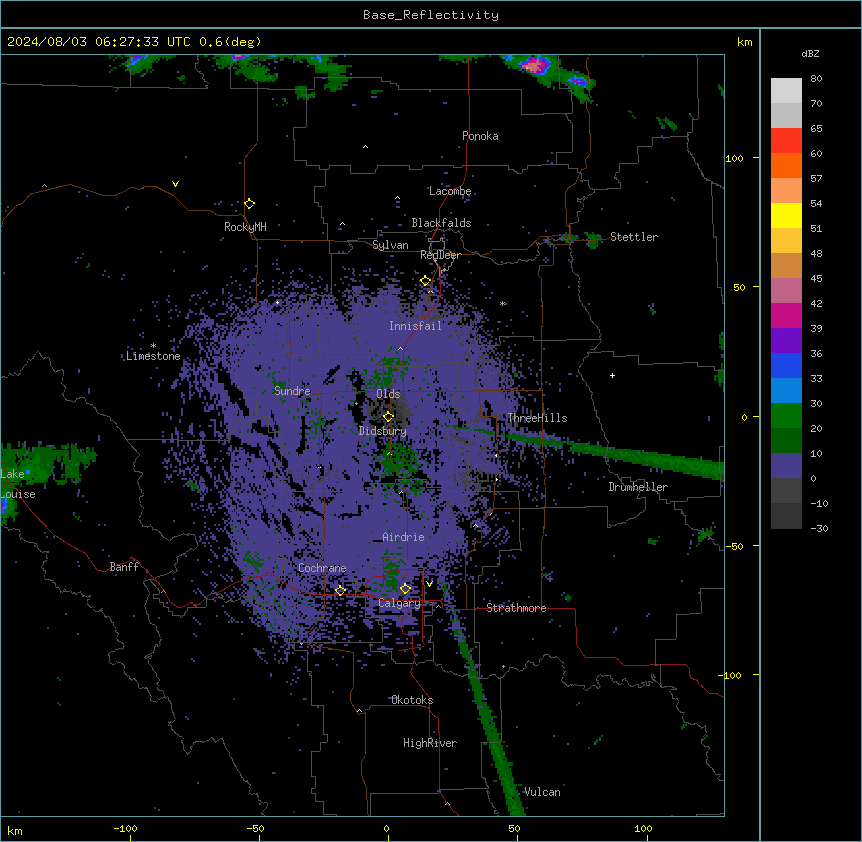The height and width of the screenshot is (842, 862).
Task: Pick the red swatch between 65 and 60
Action: pos(786,141)
